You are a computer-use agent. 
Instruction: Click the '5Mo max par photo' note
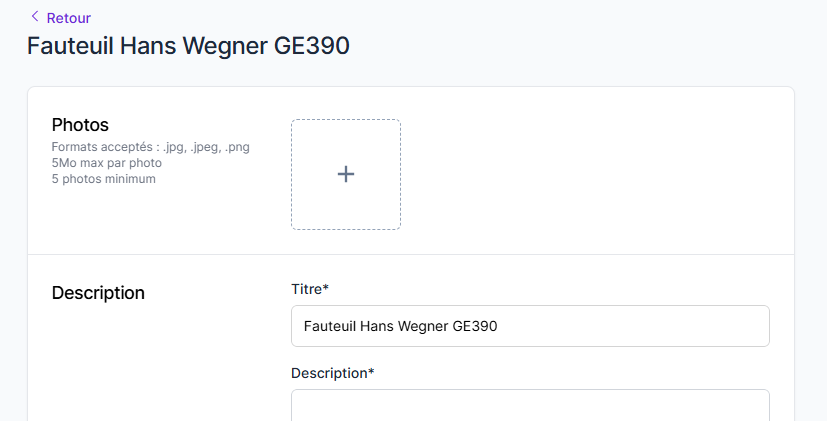click(107, 163)
